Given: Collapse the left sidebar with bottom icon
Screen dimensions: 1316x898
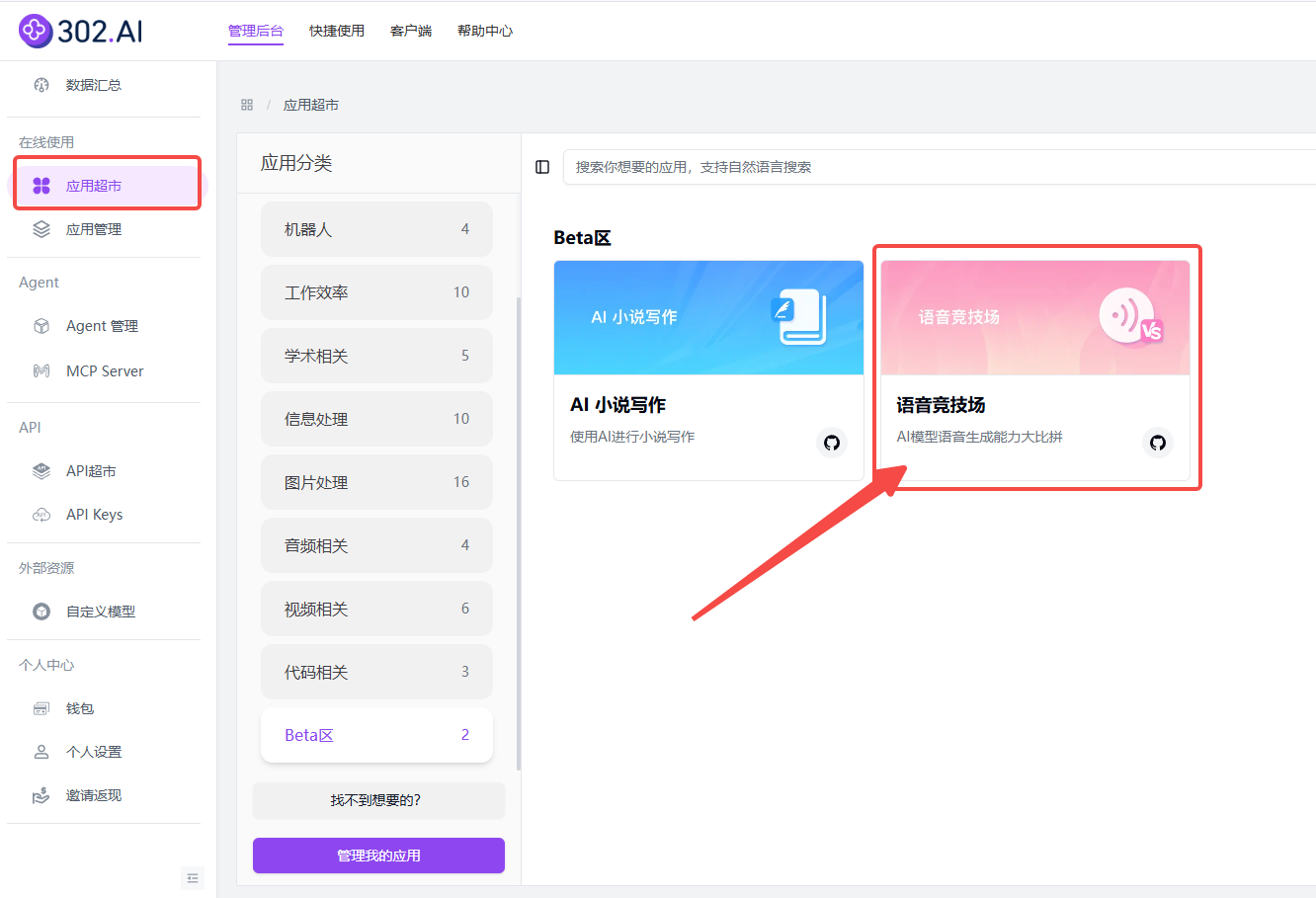Looking at the screenshot, I should [x=193, y=878].
